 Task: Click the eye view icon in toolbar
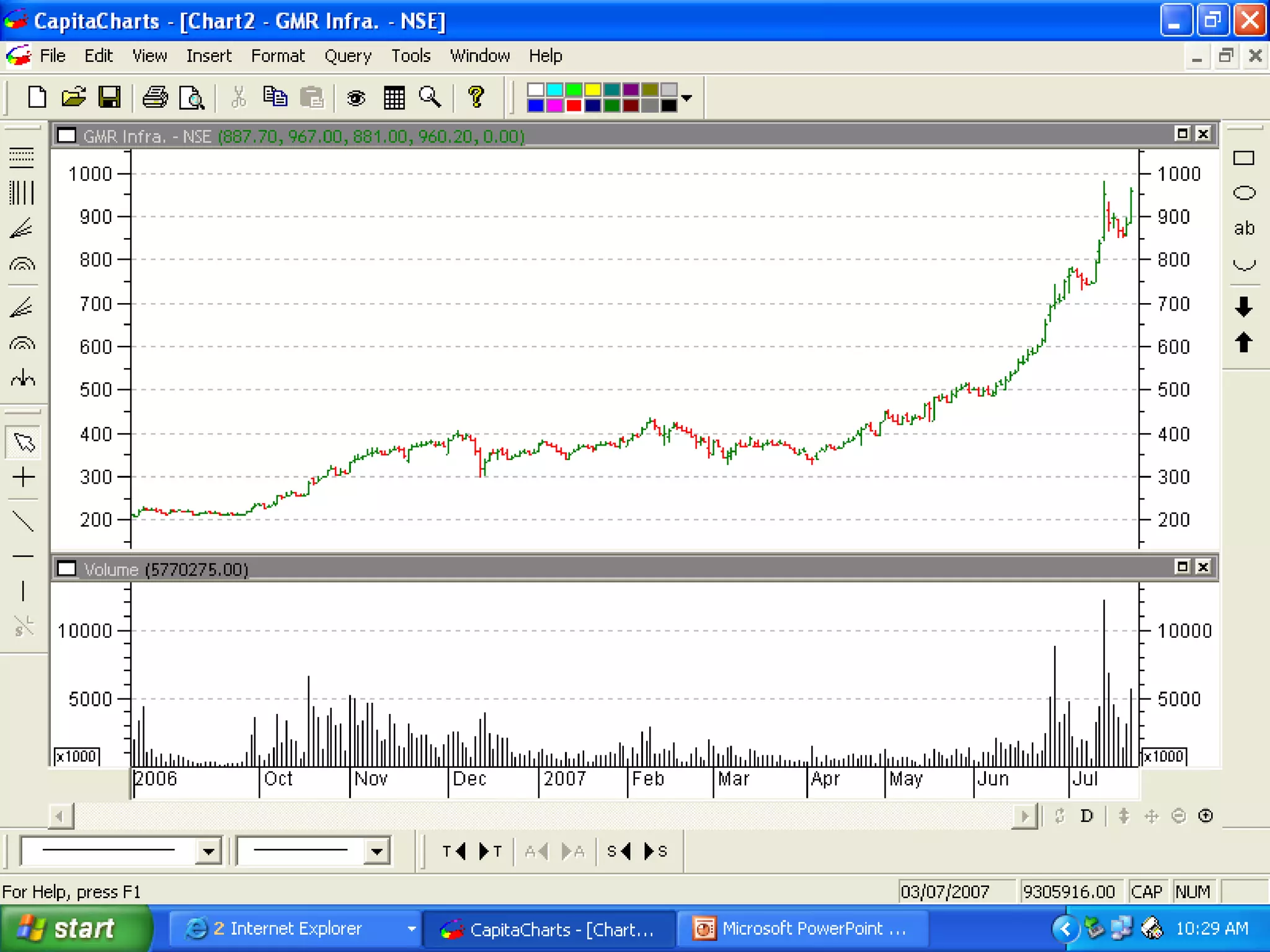356,97
